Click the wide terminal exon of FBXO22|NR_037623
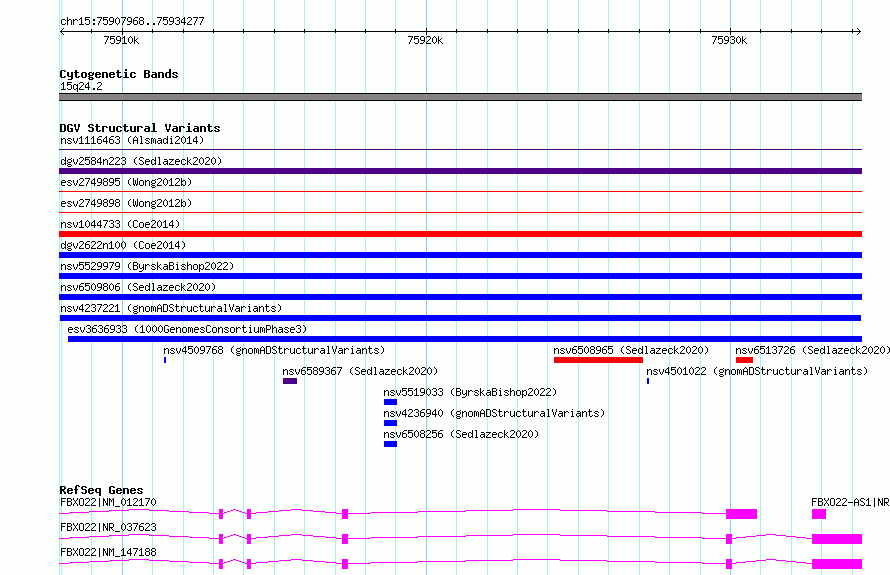890x575 pixels. [x=837, y=539]
